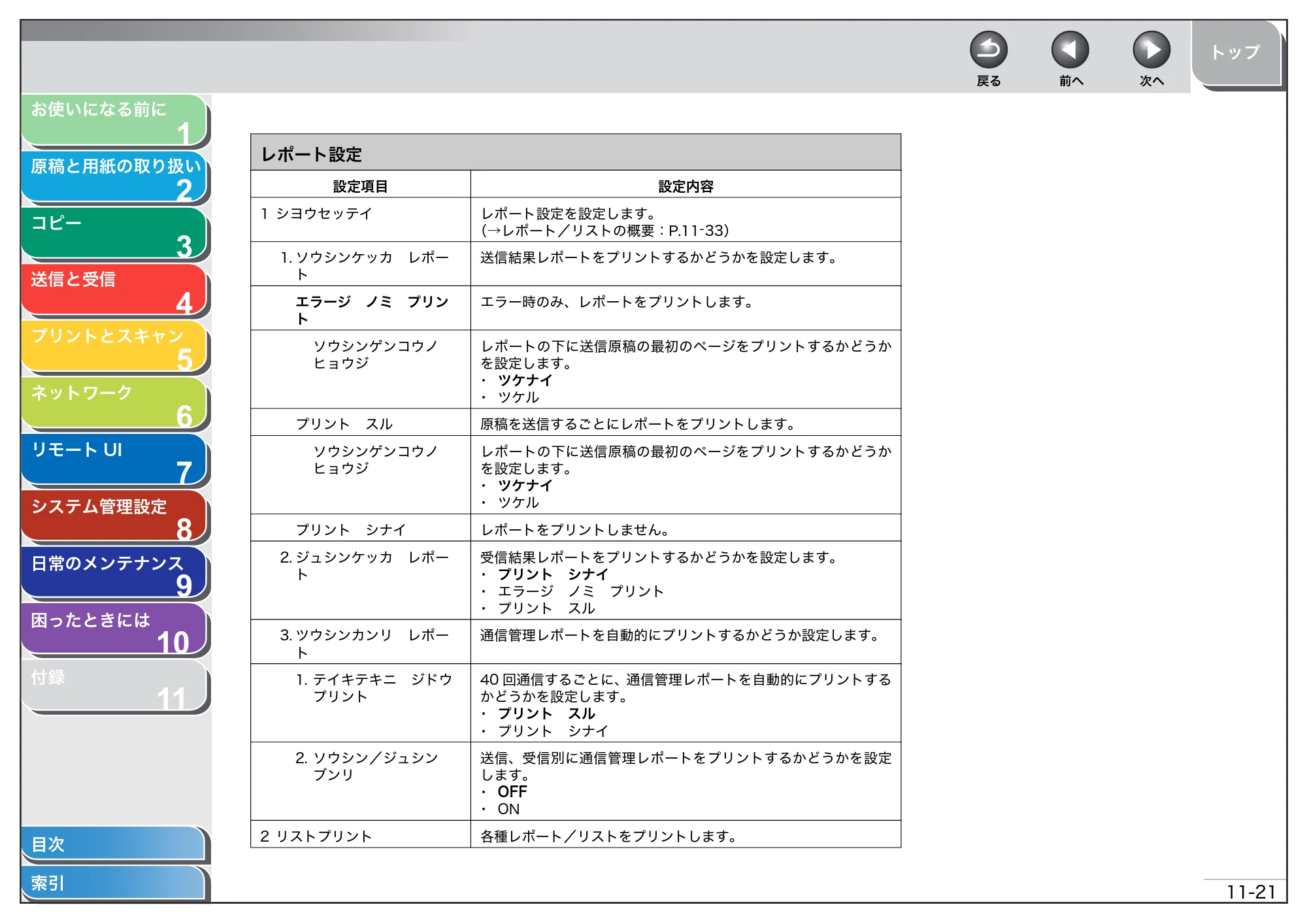Click the 設定項目 column header
This screenshot has width=1307, height=924.
click(x=361, y=186)
